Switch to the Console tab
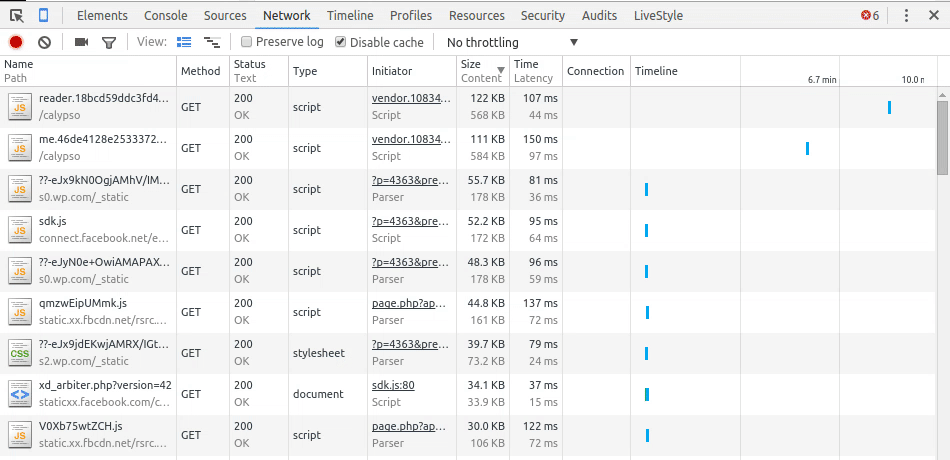This screenshot has height=460, width=950. pyautogui.click(x=165, y=15)
